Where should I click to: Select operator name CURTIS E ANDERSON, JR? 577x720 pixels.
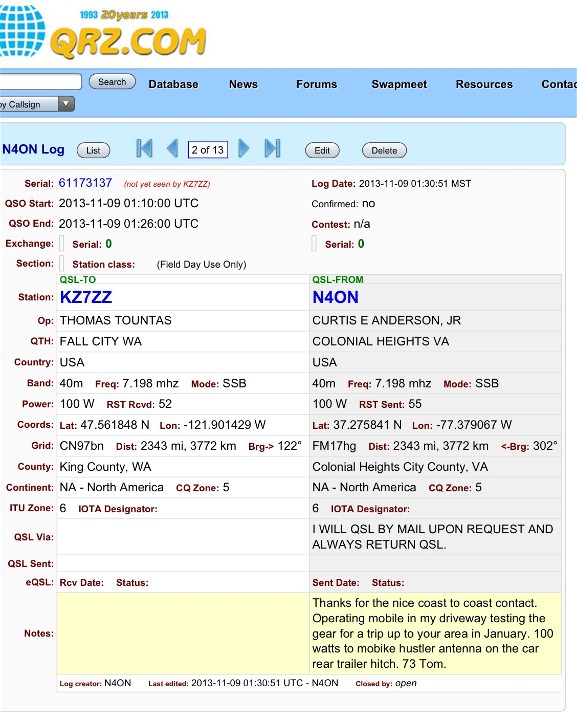pyautogui.click(x=387, y=320)
